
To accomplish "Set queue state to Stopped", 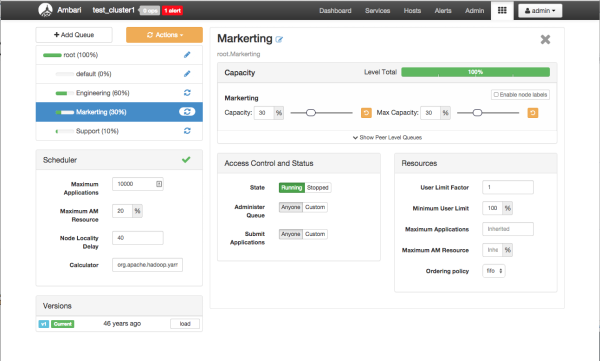I will tap(318, 188).
